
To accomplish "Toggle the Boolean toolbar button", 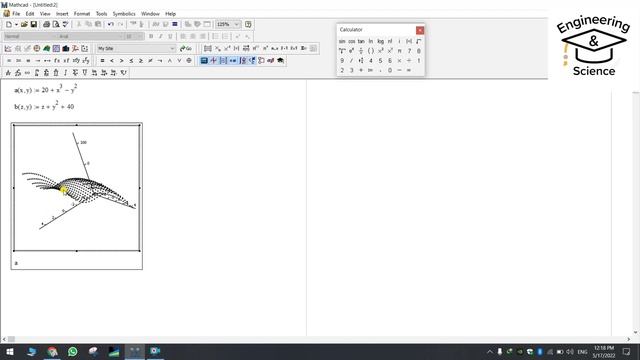I will [252, 60].
